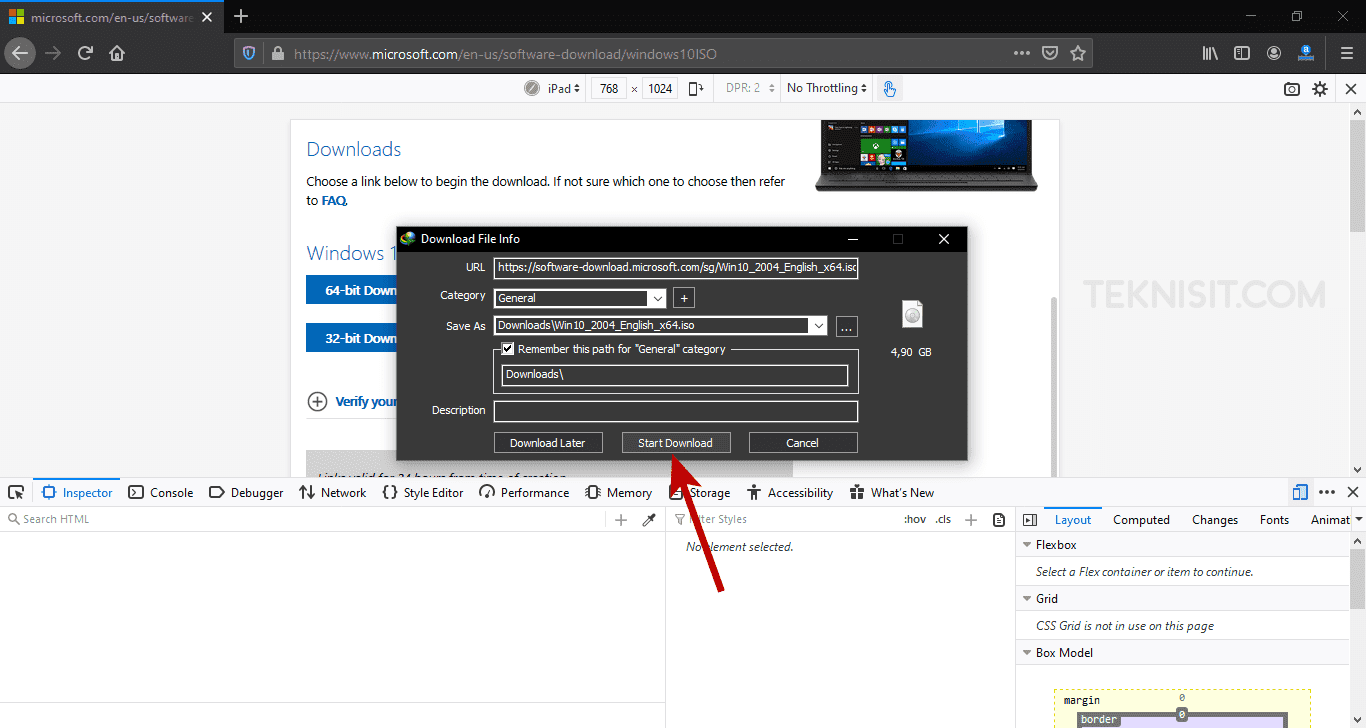Click the tracking protection shield icon
Viewport: 1366px width, 728px height.
(249, 54)
